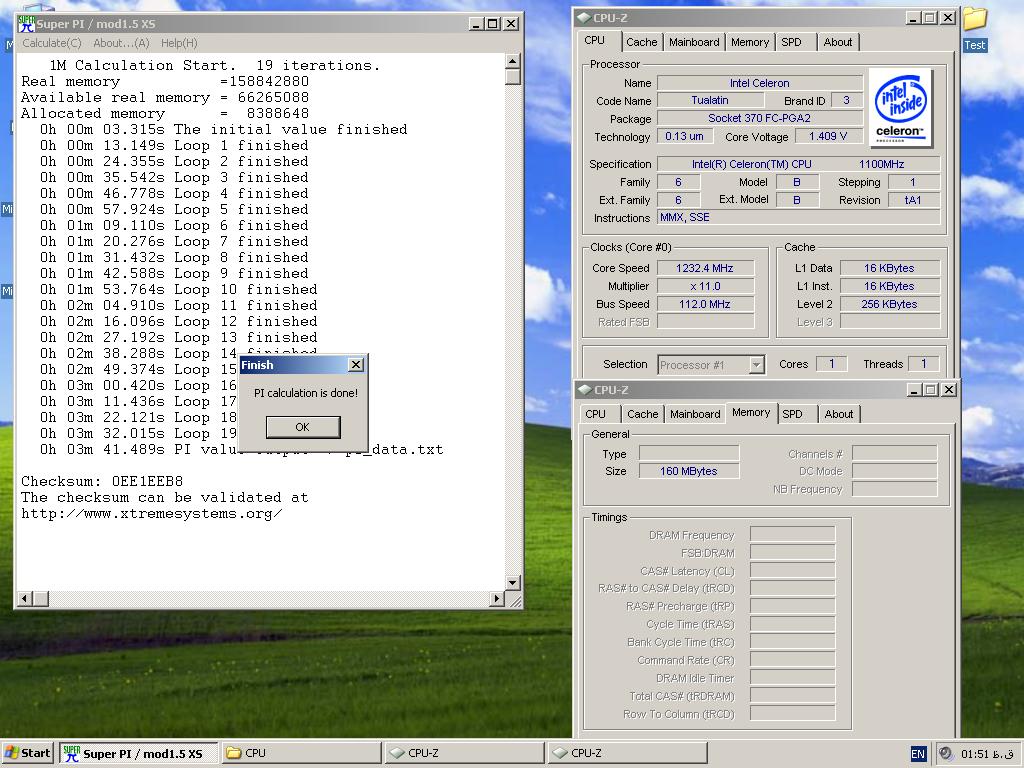Click the Multiplier x 11.0 field
The height and width of the screenshot is (768, 1024).
click(705, 286)
